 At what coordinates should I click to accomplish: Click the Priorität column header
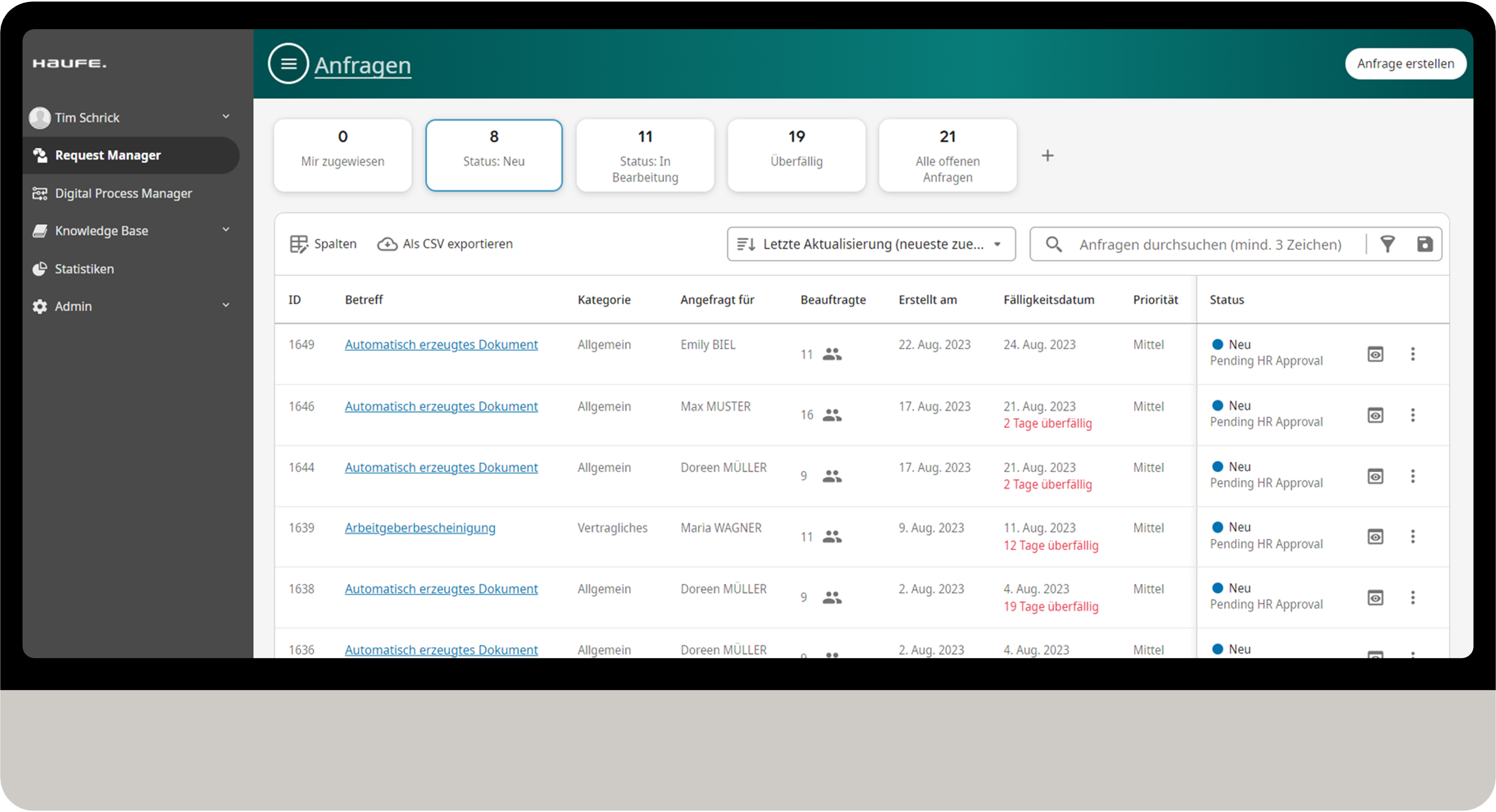1155,300
